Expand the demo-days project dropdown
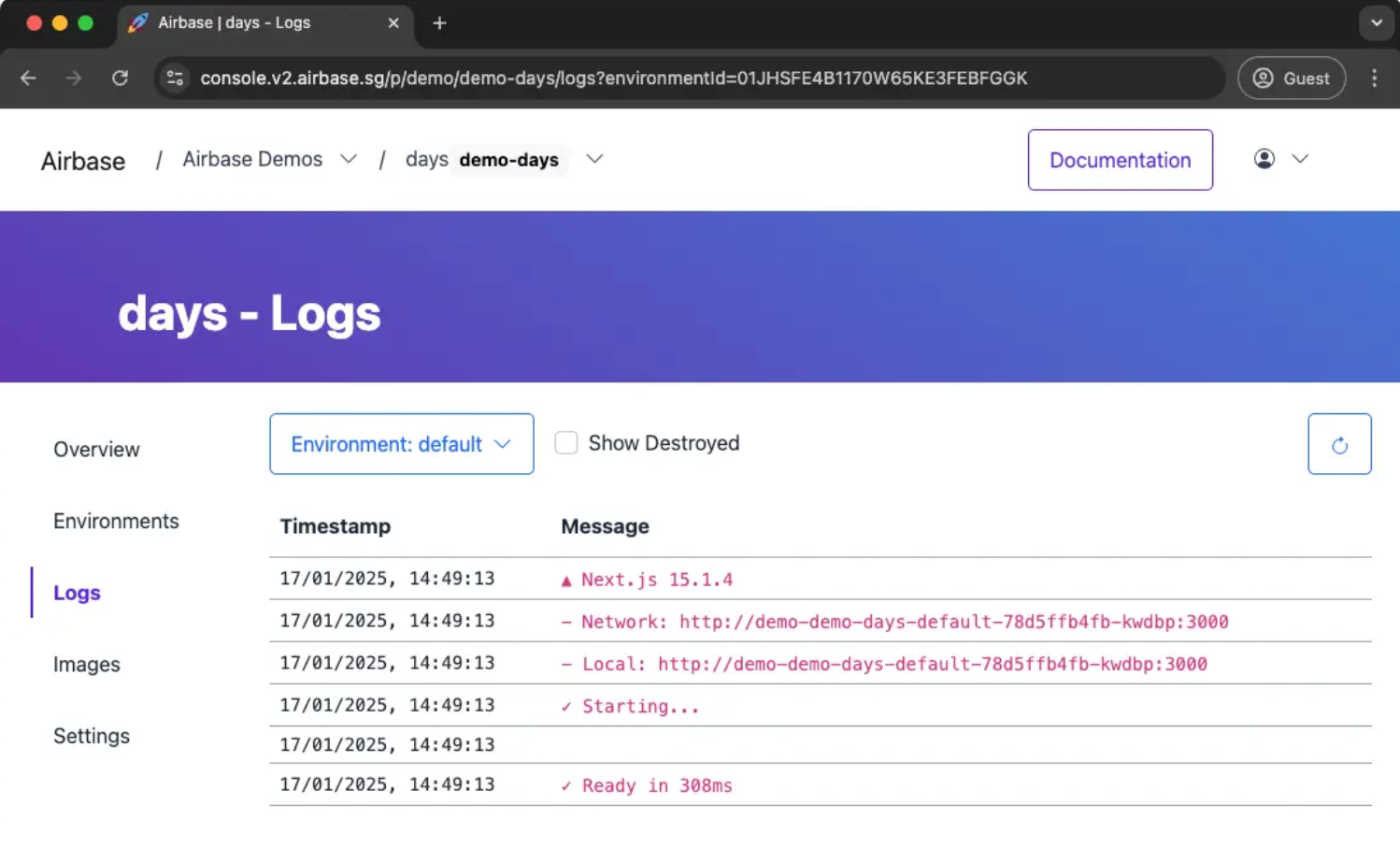 (x=594, y=159)
